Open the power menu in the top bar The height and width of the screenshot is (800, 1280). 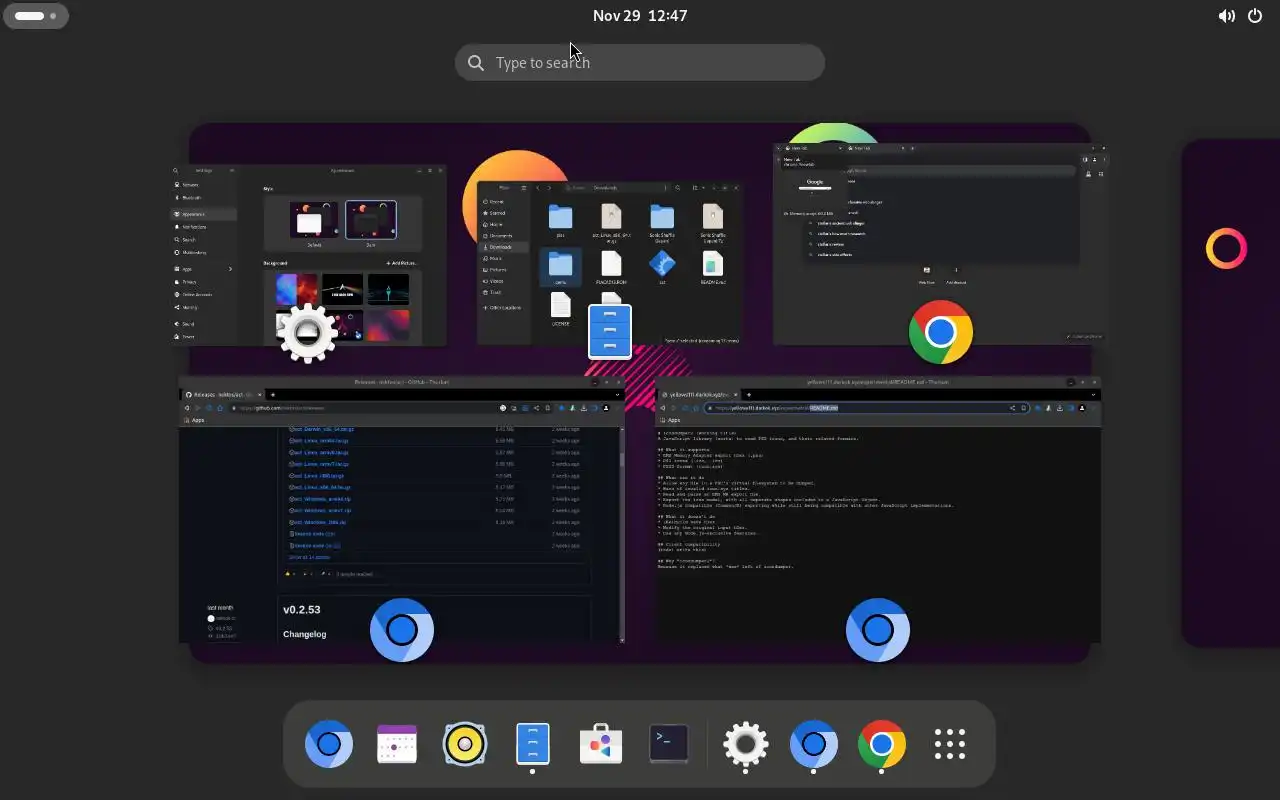[x=1255, y=16]
